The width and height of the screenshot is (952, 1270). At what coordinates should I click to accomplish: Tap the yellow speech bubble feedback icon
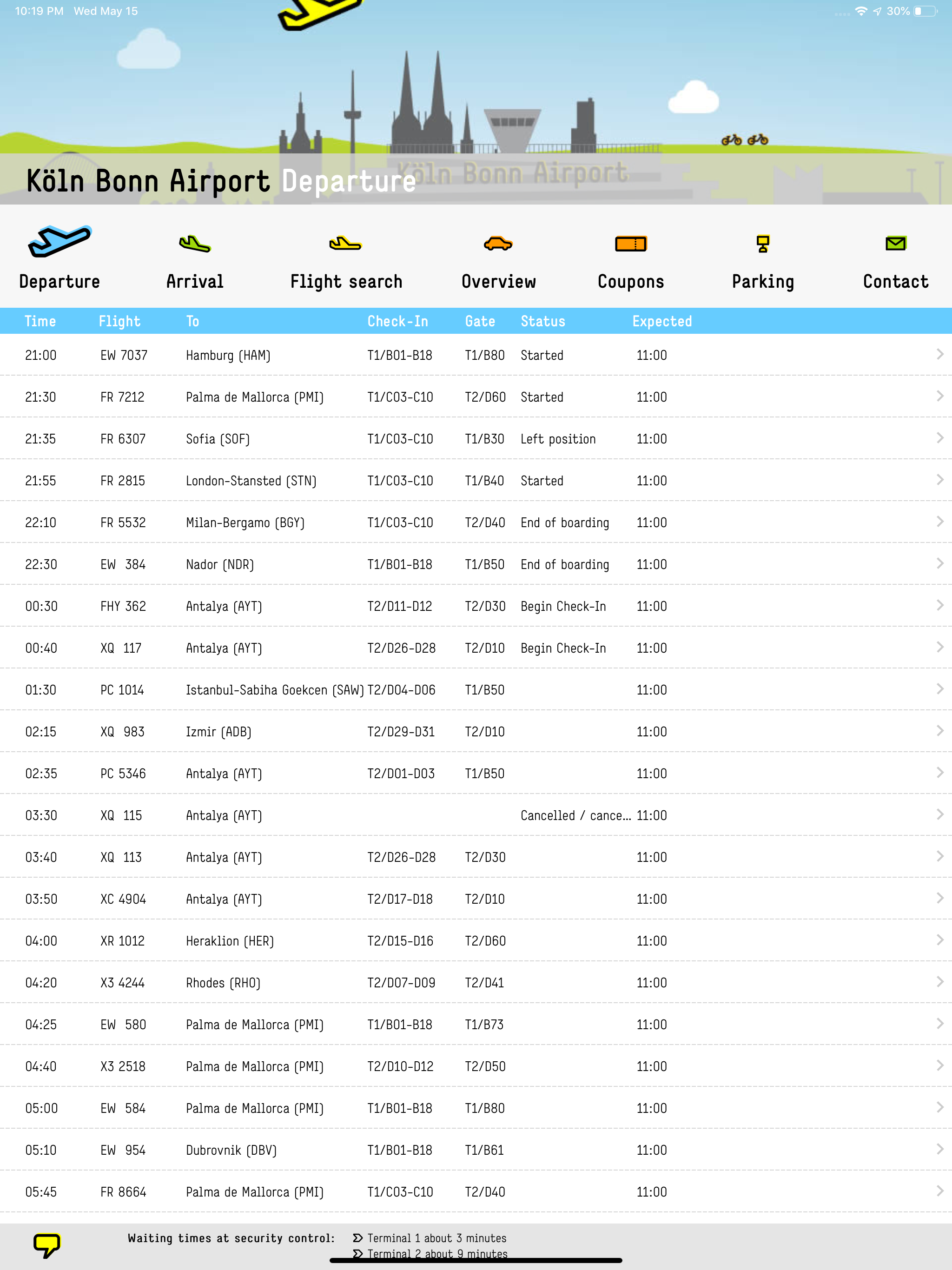(x=46, y=1245)
